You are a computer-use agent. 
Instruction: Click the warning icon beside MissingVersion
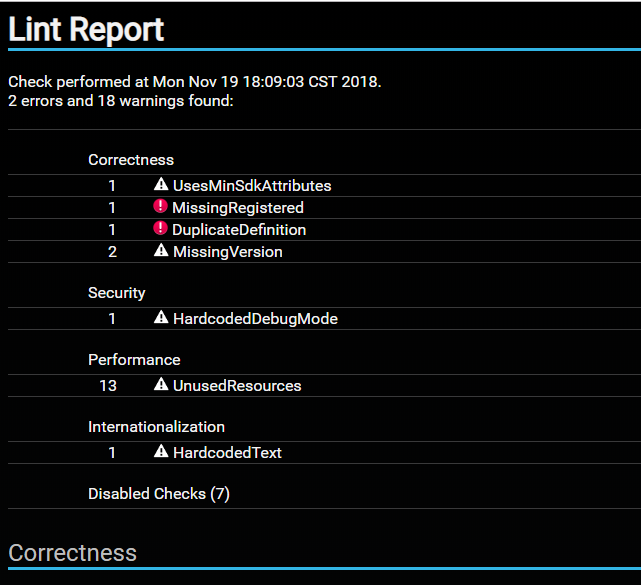161,251
